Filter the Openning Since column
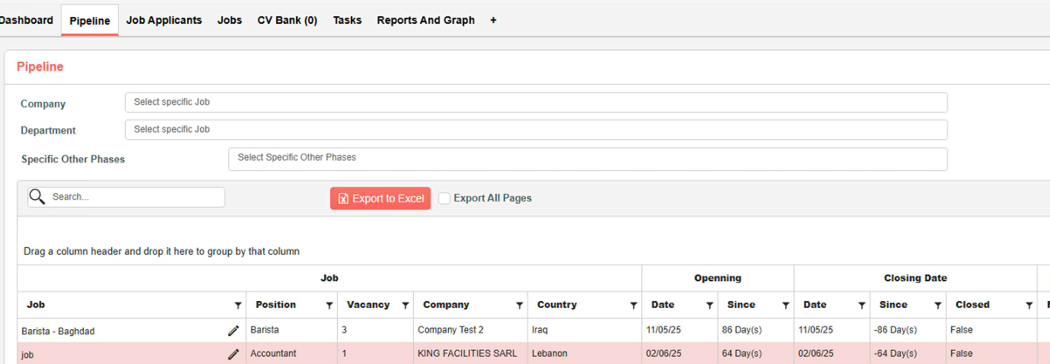This screenshot has width=1050, height=364. [785, 305]
